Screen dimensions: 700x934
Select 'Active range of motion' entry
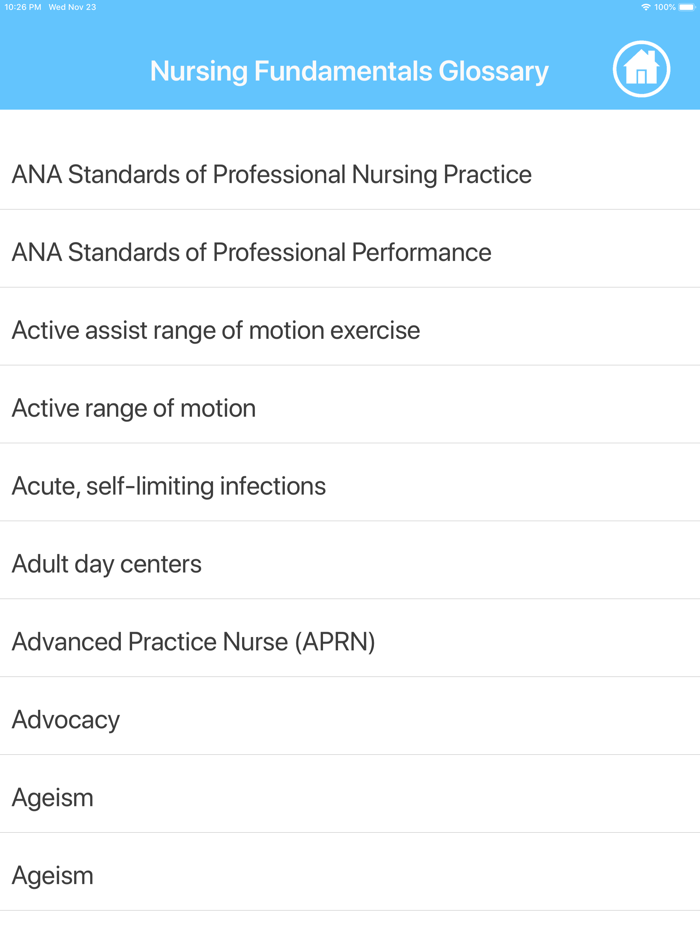click(133, 408)
